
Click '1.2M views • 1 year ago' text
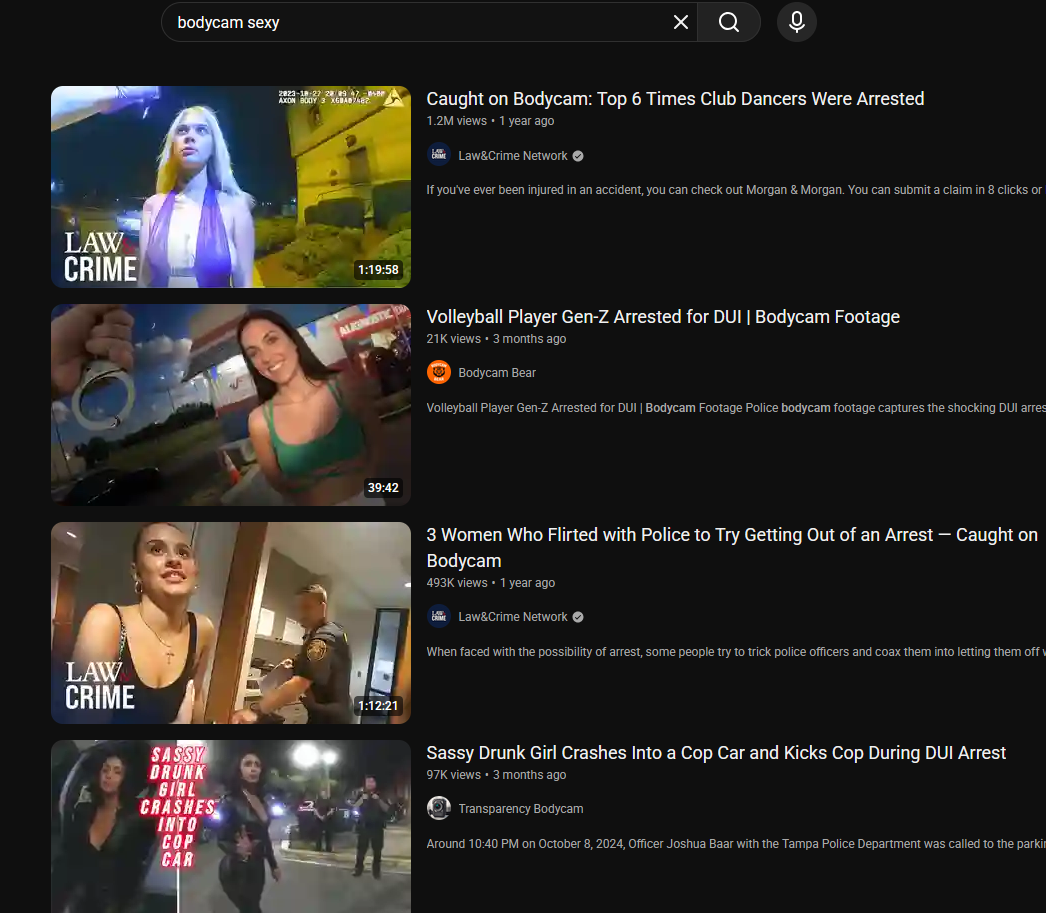point(490,121)
